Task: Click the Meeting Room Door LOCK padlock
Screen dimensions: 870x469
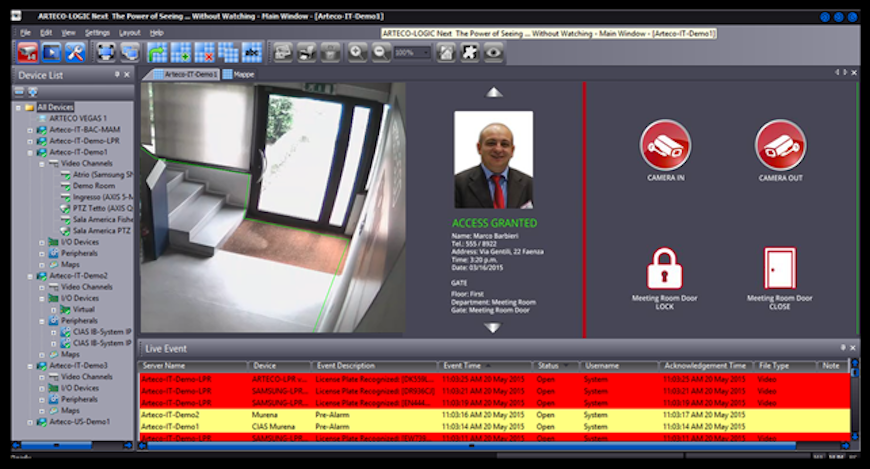Action: point(664,269)
